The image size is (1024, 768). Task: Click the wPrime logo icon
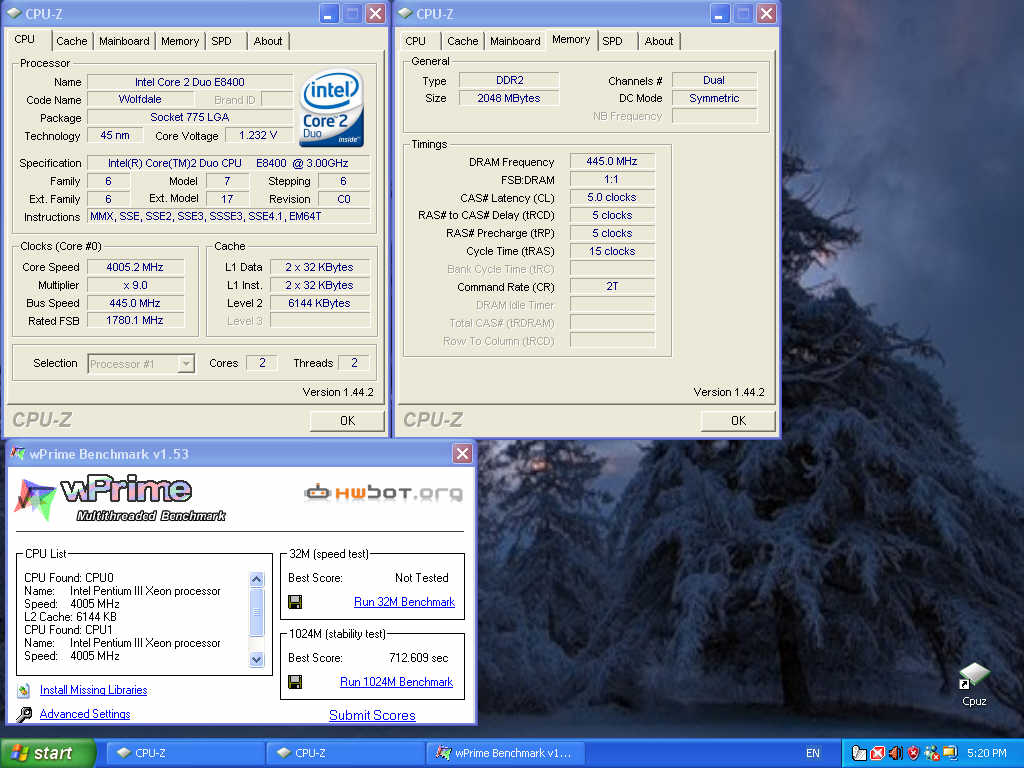[35, 500]
